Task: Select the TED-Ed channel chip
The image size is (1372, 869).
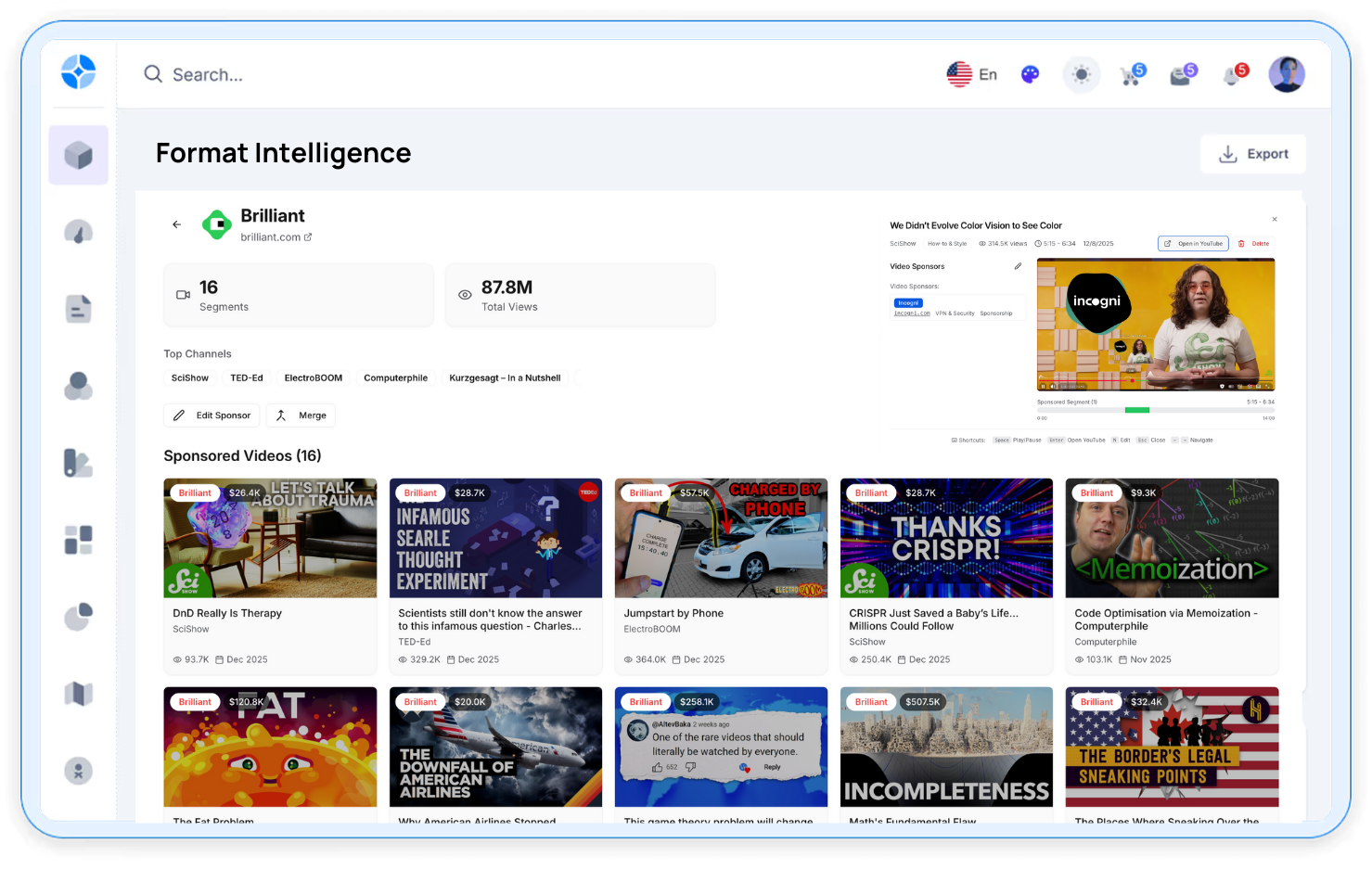Action: pos(247,377)
